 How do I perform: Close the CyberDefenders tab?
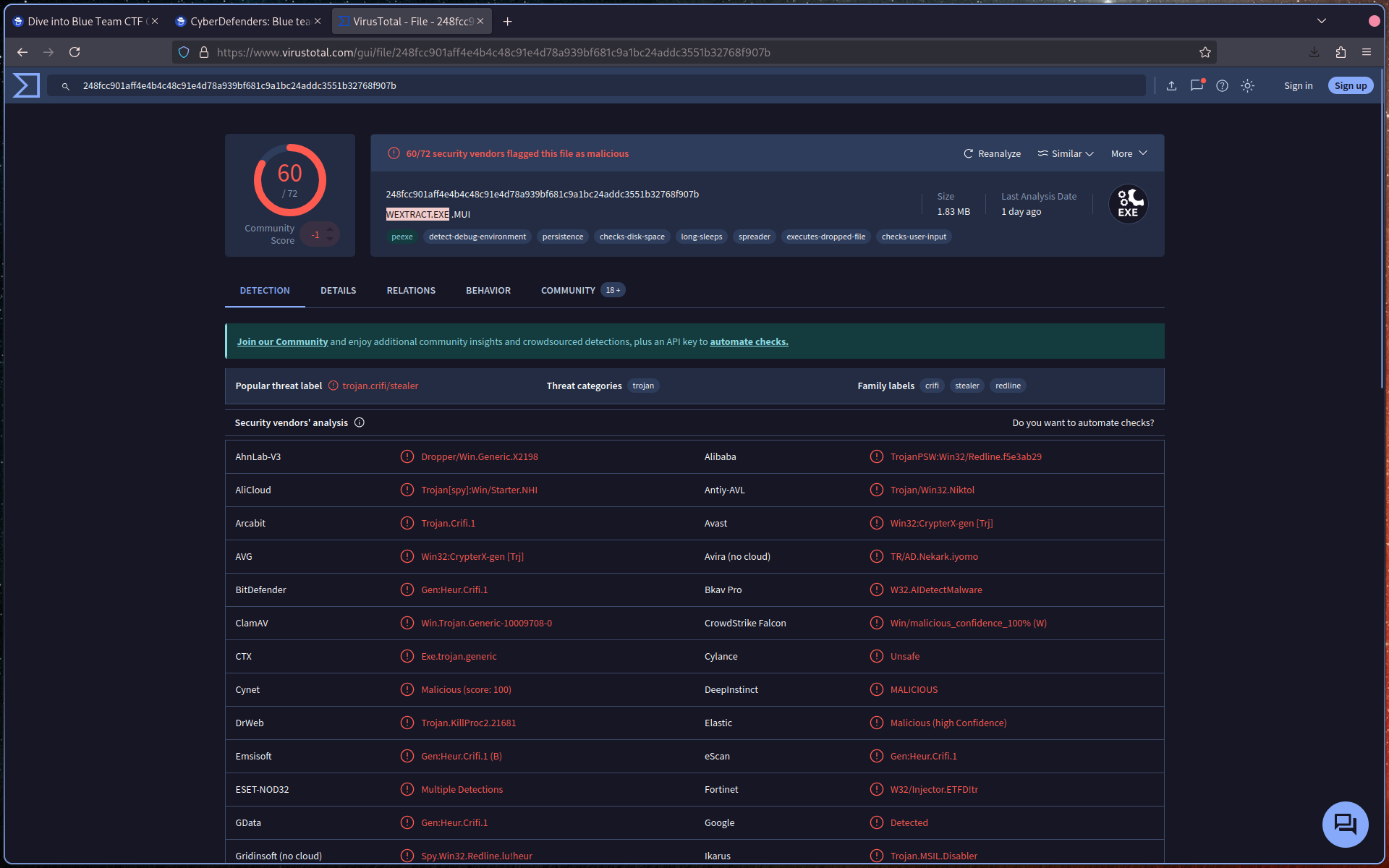318,22
